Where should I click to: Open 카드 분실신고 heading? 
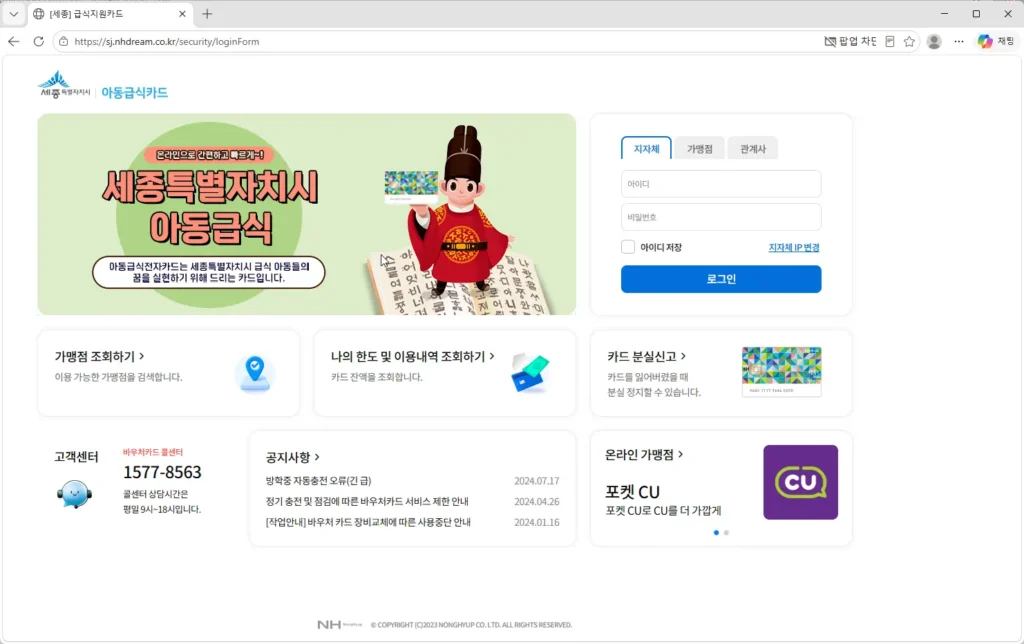(647, 357)
